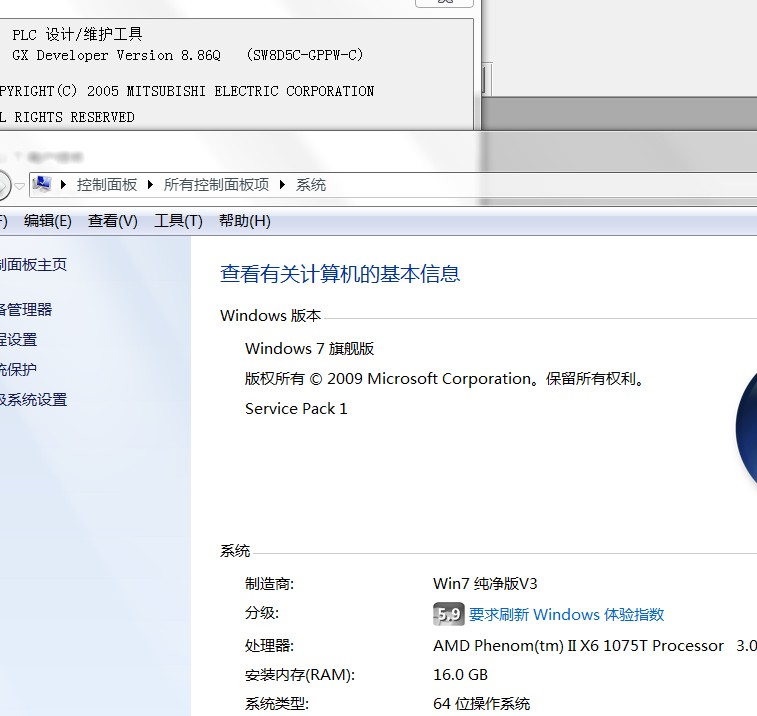This screenshot has width=757, height=716.
Task: Click 要求刷新 Windows 体验指数 link
Action: point(566,614)
